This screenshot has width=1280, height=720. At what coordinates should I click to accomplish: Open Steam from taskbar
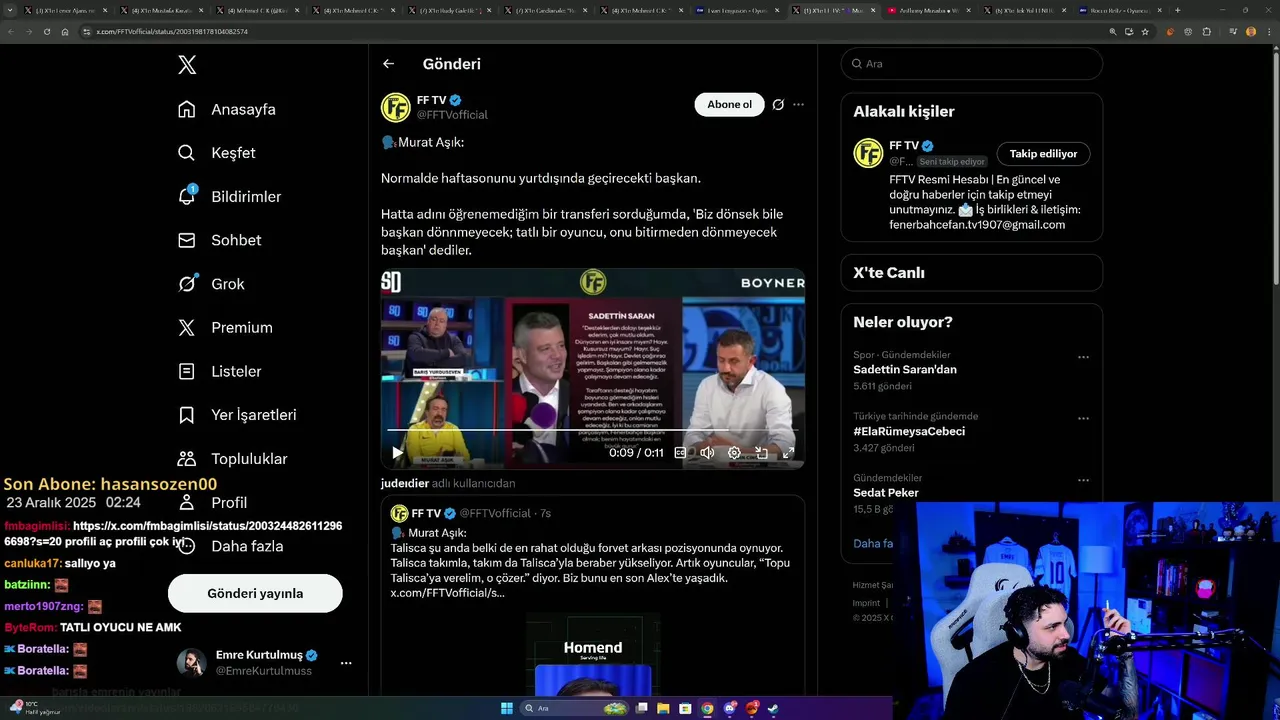(774, 708)
